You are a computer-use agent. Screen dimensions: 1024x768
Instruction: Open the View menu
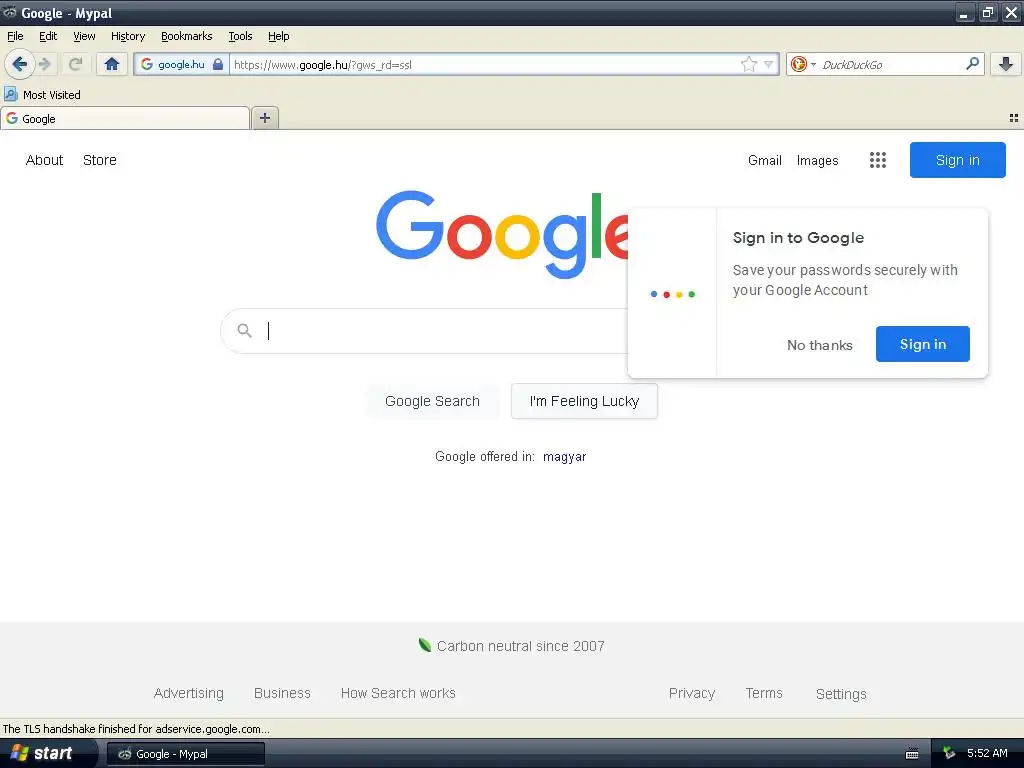point(84,36)
